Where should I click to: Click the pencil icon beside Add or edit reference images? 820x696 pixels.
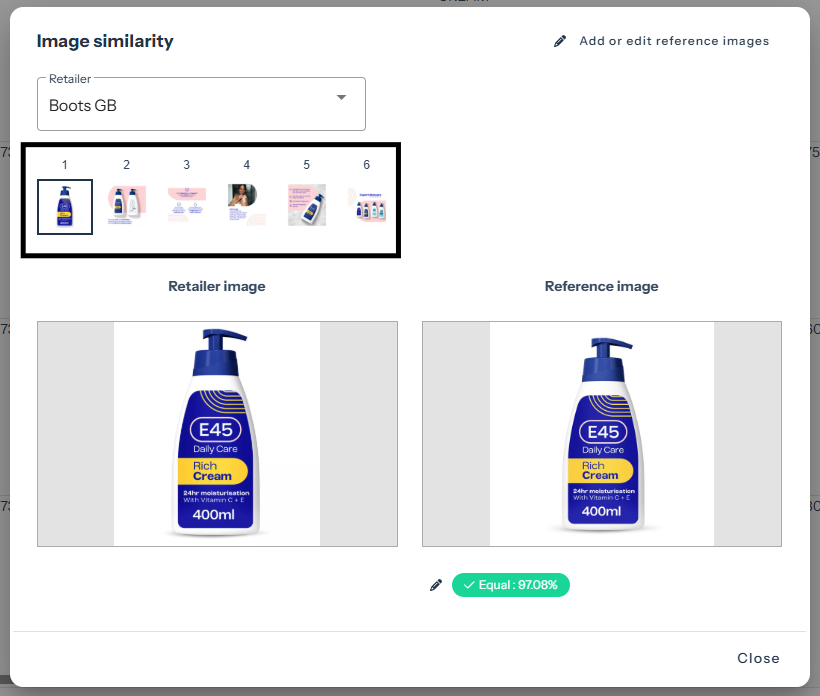click(x=560, y=42)
